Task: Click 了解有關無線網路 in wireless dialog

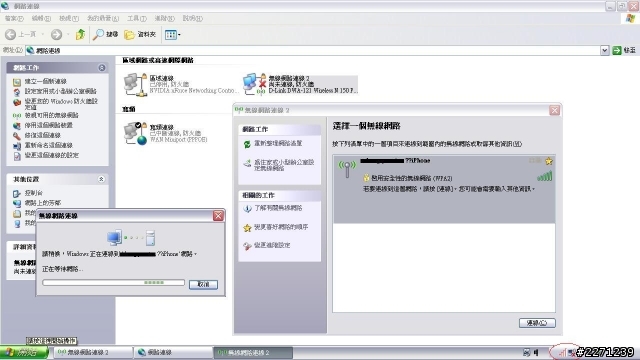Action: [x=278, y=208]
